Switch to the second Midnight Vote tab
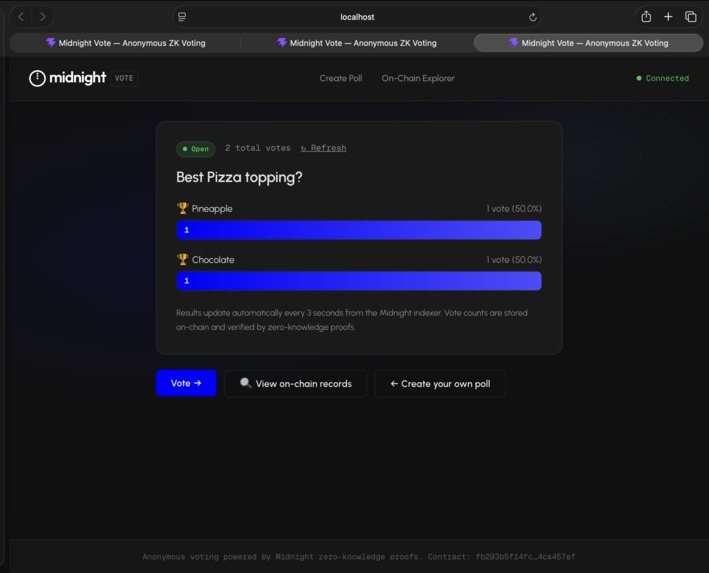709x573 pixels. click(x=357, y=43)
